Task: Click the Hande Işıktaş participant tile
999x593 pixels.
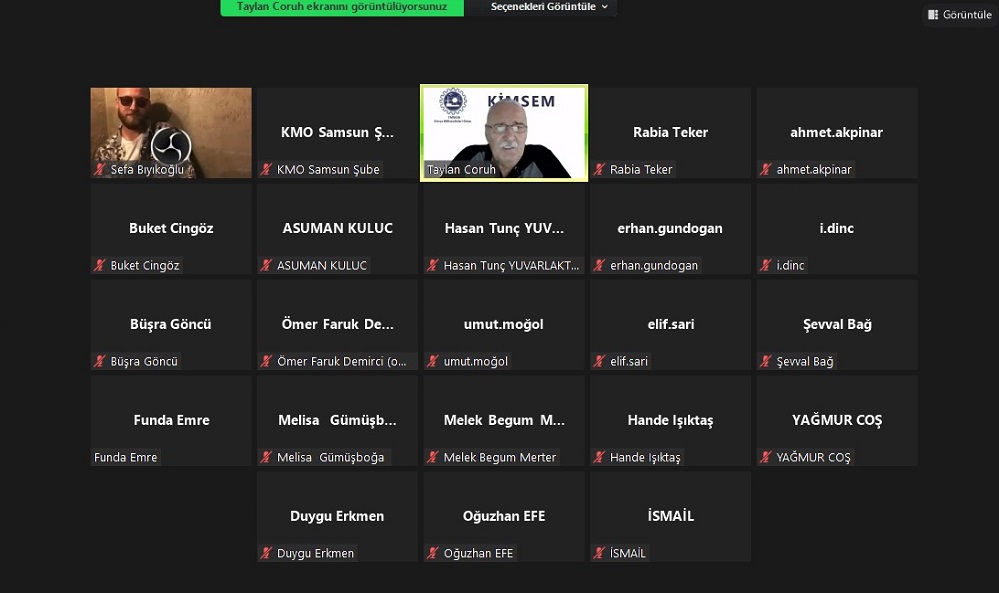Action: (x=670, y=420)
